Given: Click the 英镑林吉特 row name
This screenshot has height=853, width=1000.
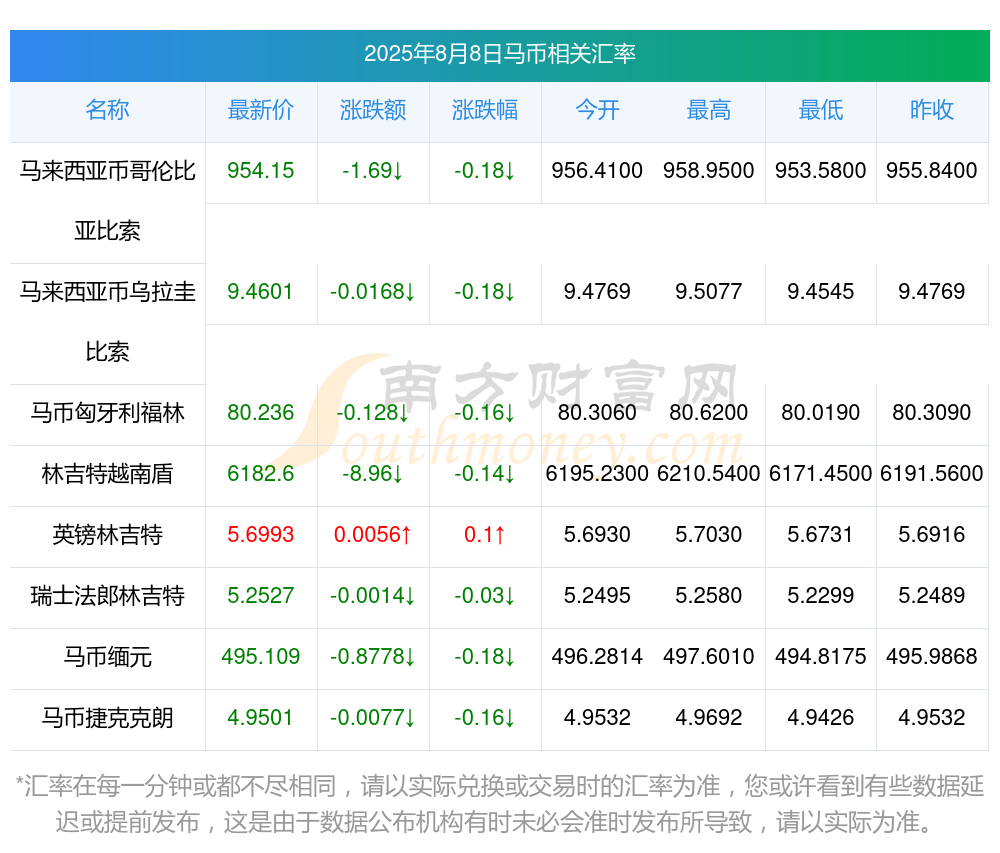Looking at the screenshot, I should click(107, 535).
